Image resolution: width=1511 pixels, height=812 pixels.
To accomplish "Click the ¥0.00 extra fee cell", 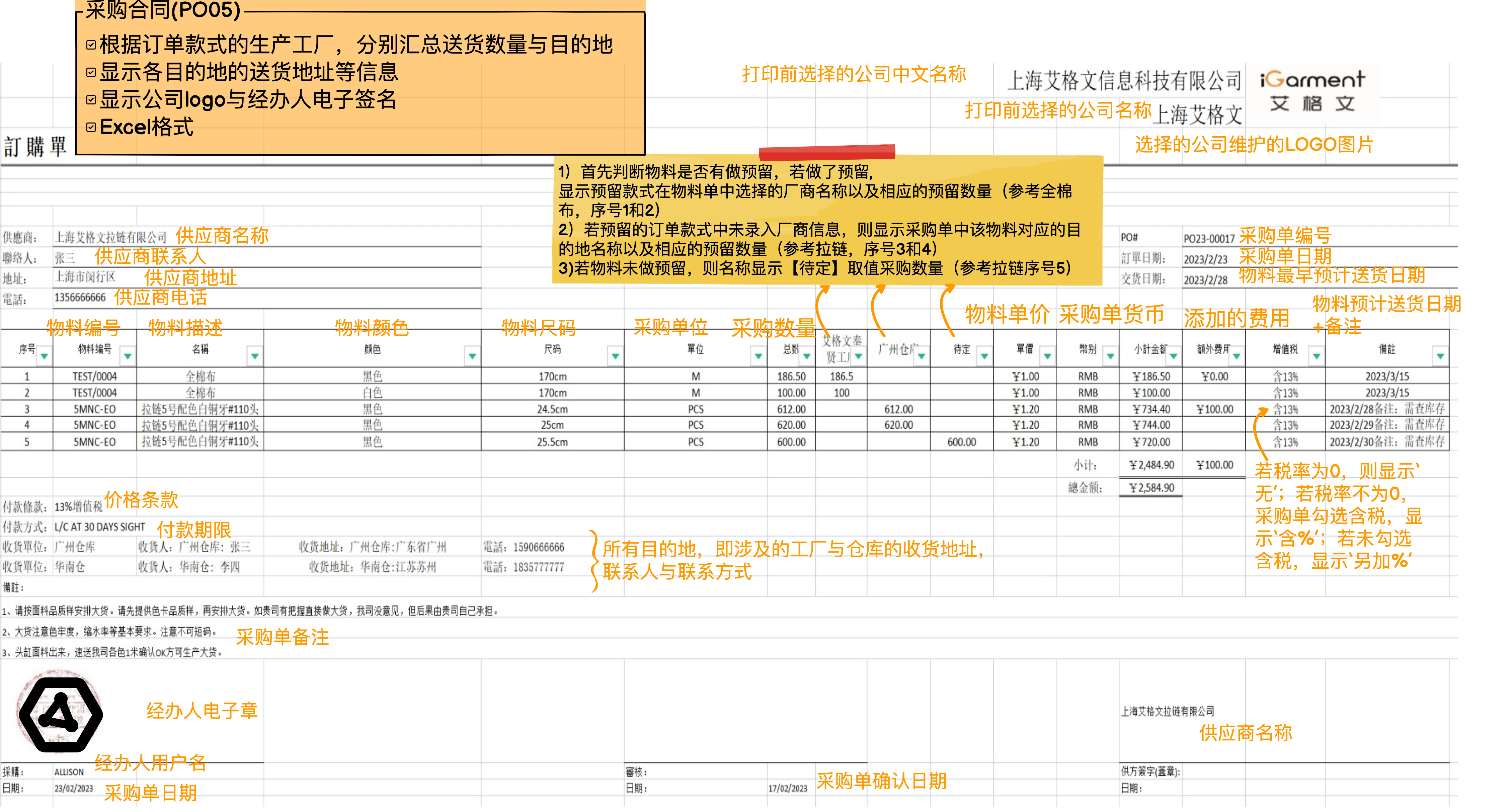I will [x=1214, y=377].
